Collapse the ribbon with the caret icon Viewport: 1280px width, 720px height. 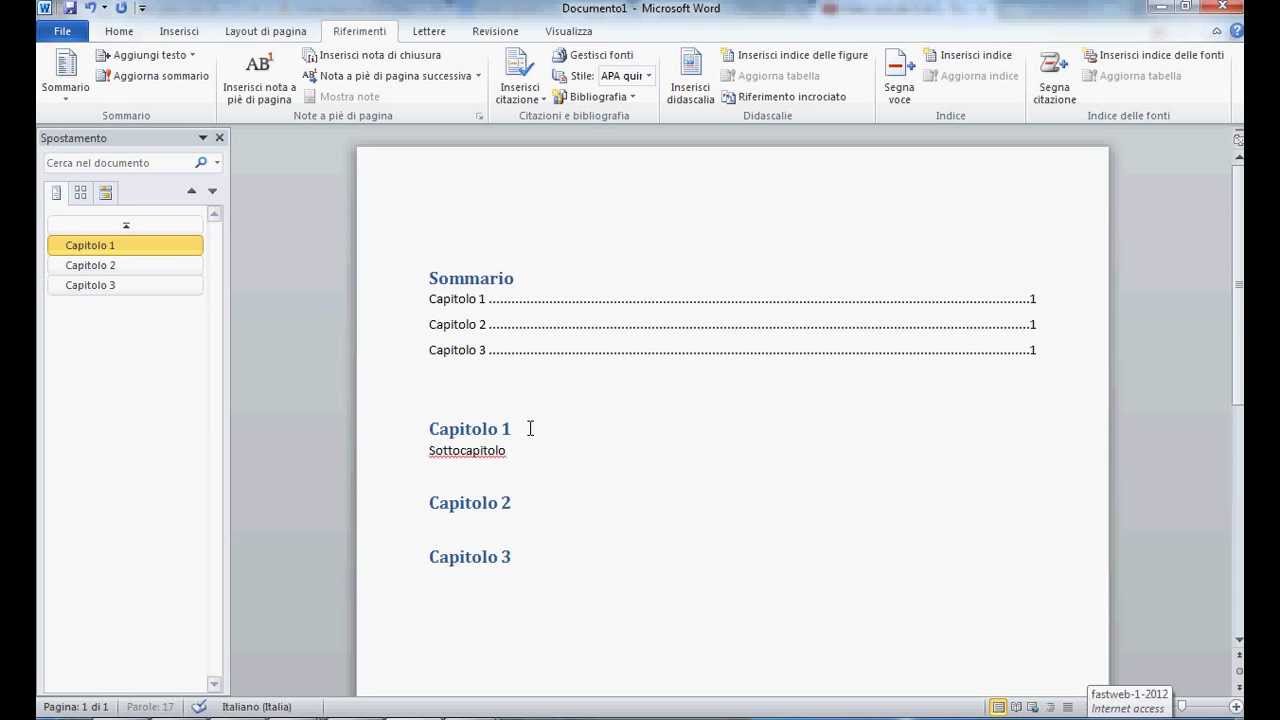click(x=1217, y=31)
